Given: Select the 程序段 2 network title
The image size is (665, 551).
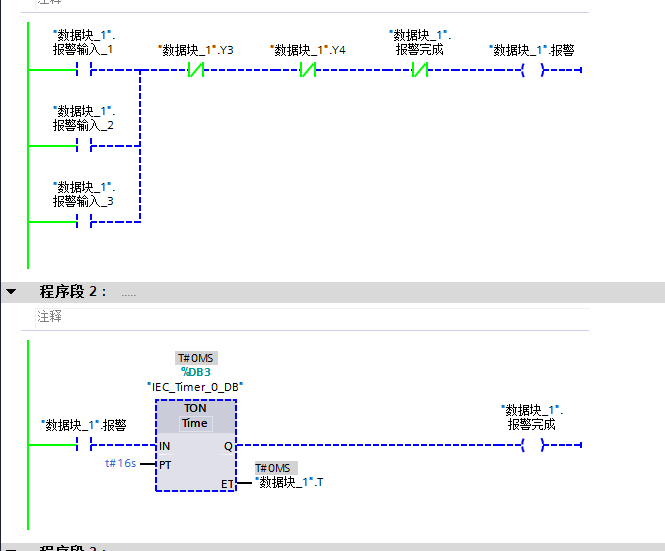Looking at the screenshot, I should coord(72,292).
